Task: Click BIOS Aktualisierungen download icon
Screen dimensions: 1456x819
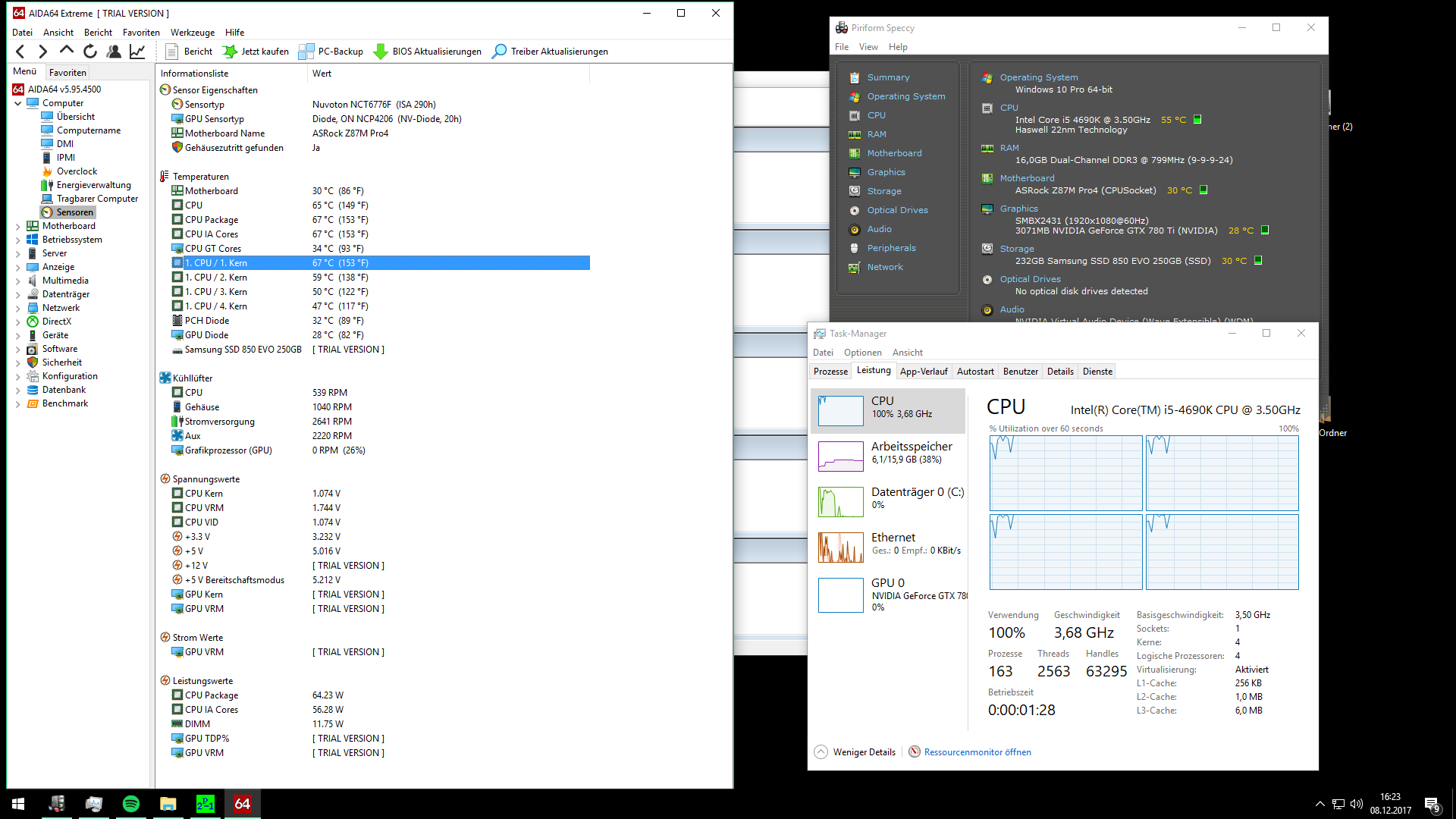Action: click(381, 52)
